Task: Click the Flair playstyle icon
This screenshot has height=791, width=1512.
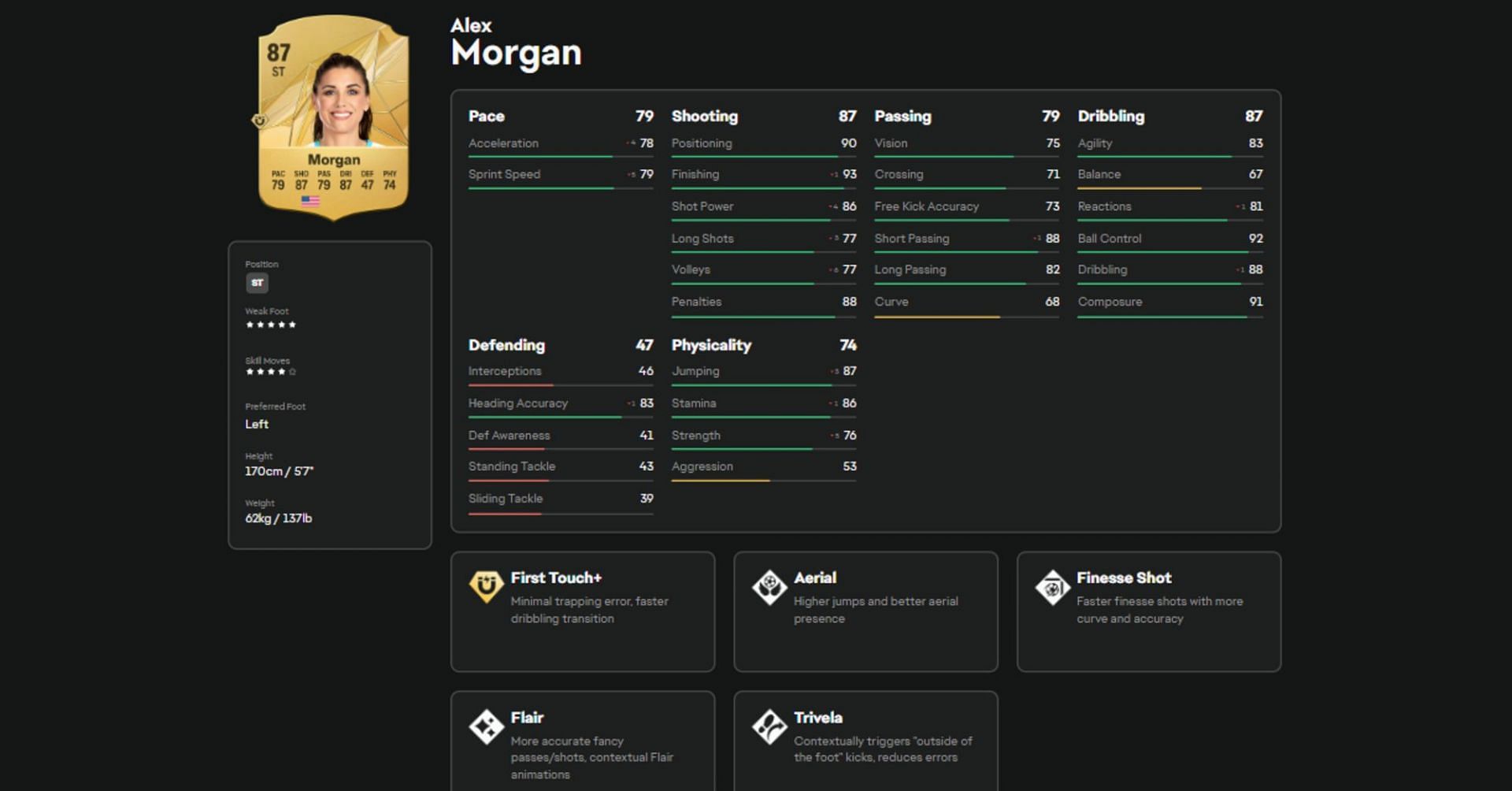Action: coord(486,726)
